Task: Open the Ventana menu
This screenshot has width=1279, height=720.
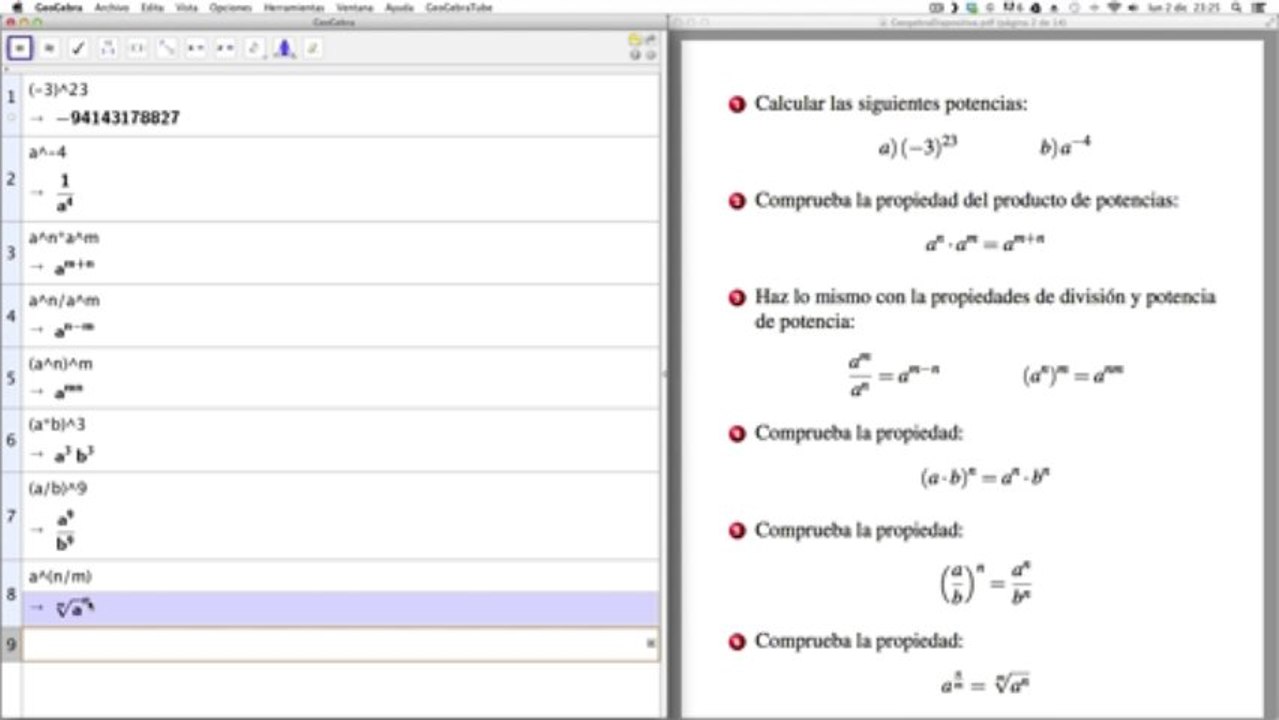Action: (x=355, y=6)
